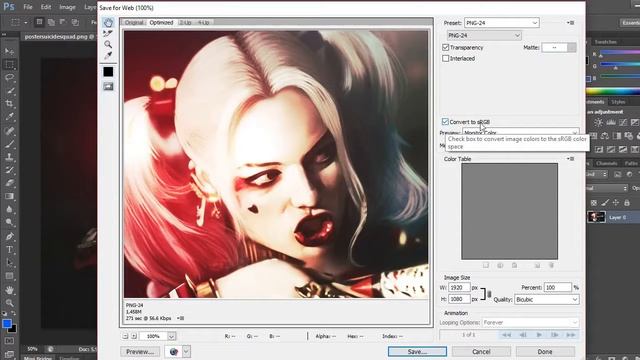Click the Percent input field
Image resolution: width=640 pixels, height=360 pixels.
pos(558,287)
